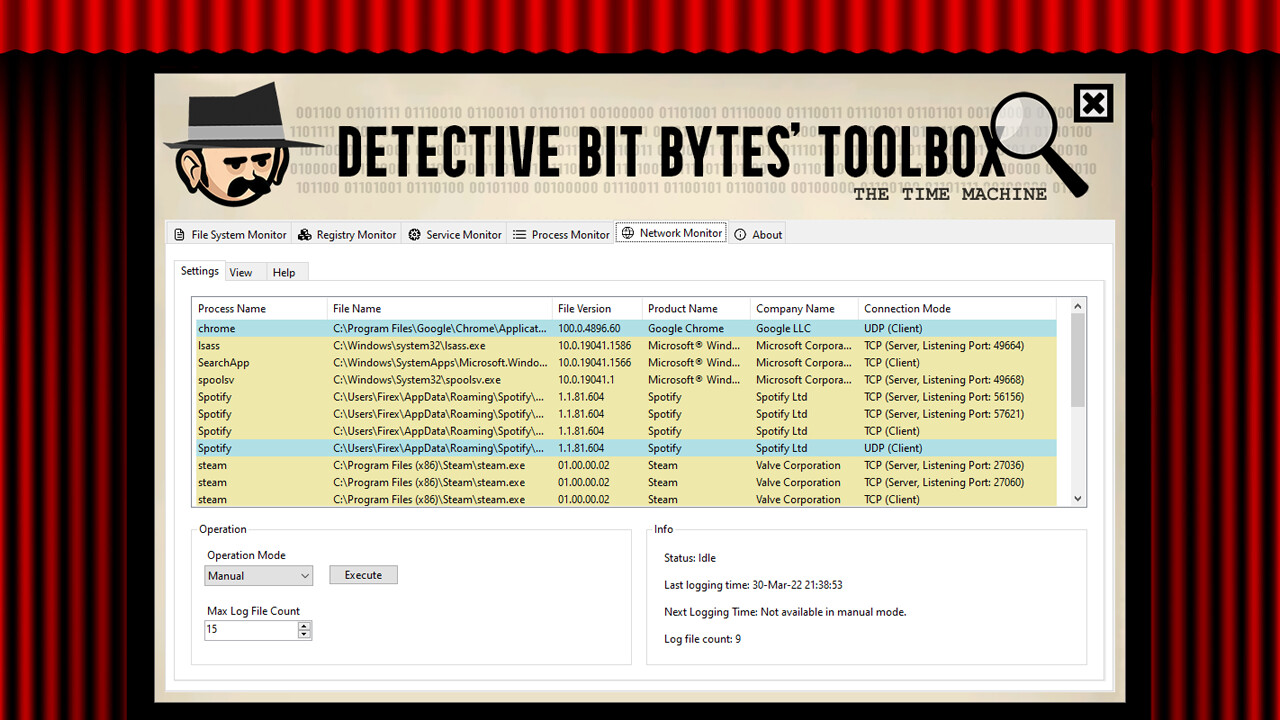Open Service Monitor via its gear icon

click(x=413, y=234)
